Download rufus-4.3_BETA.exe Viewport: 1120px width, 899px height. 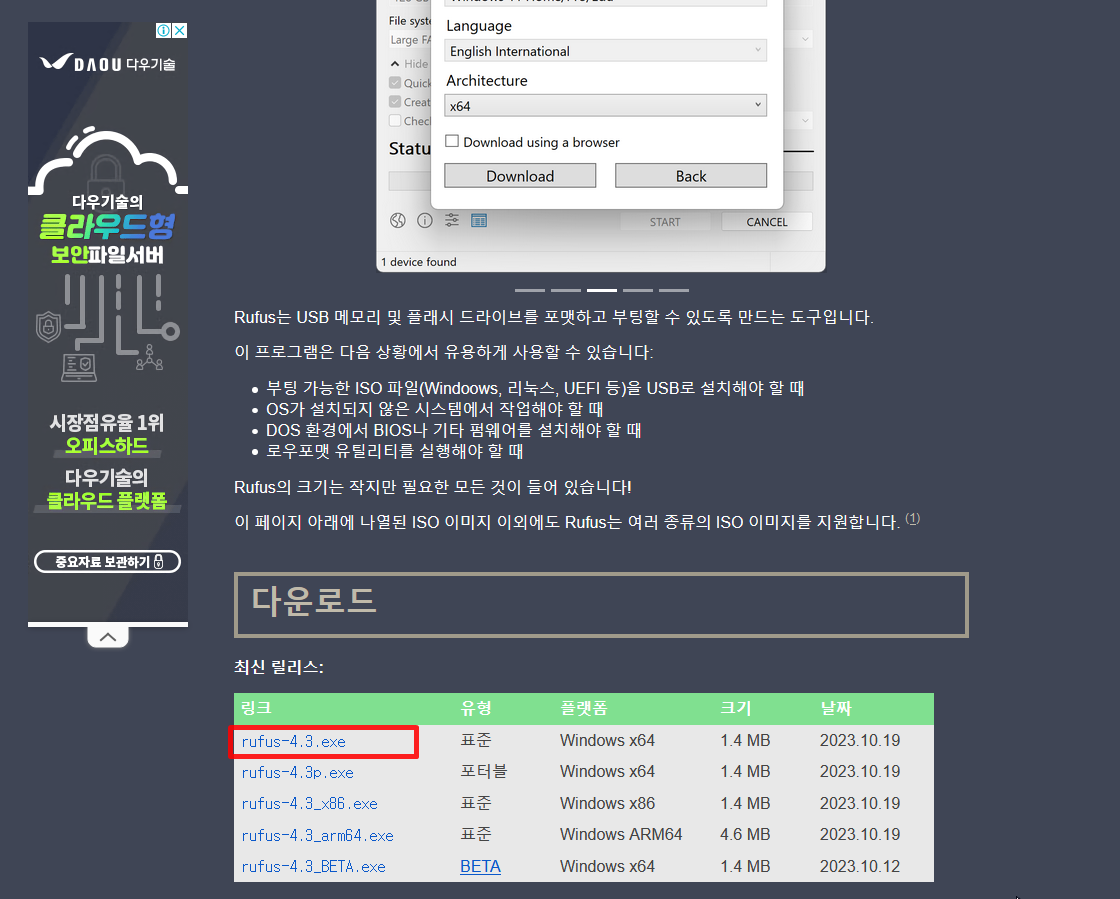[314, 867]
